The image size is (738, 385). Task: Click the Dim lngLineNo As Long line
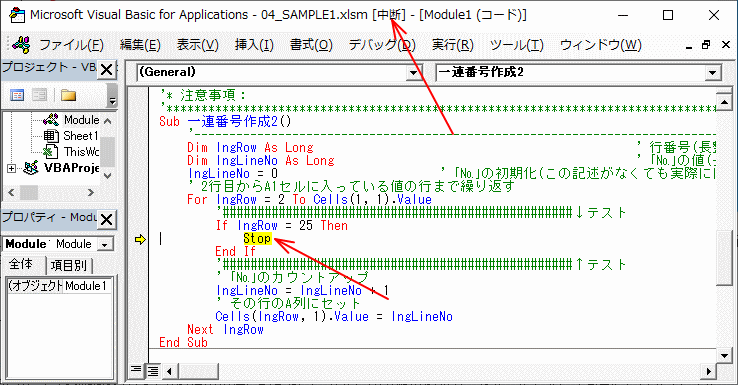point(261,160)
